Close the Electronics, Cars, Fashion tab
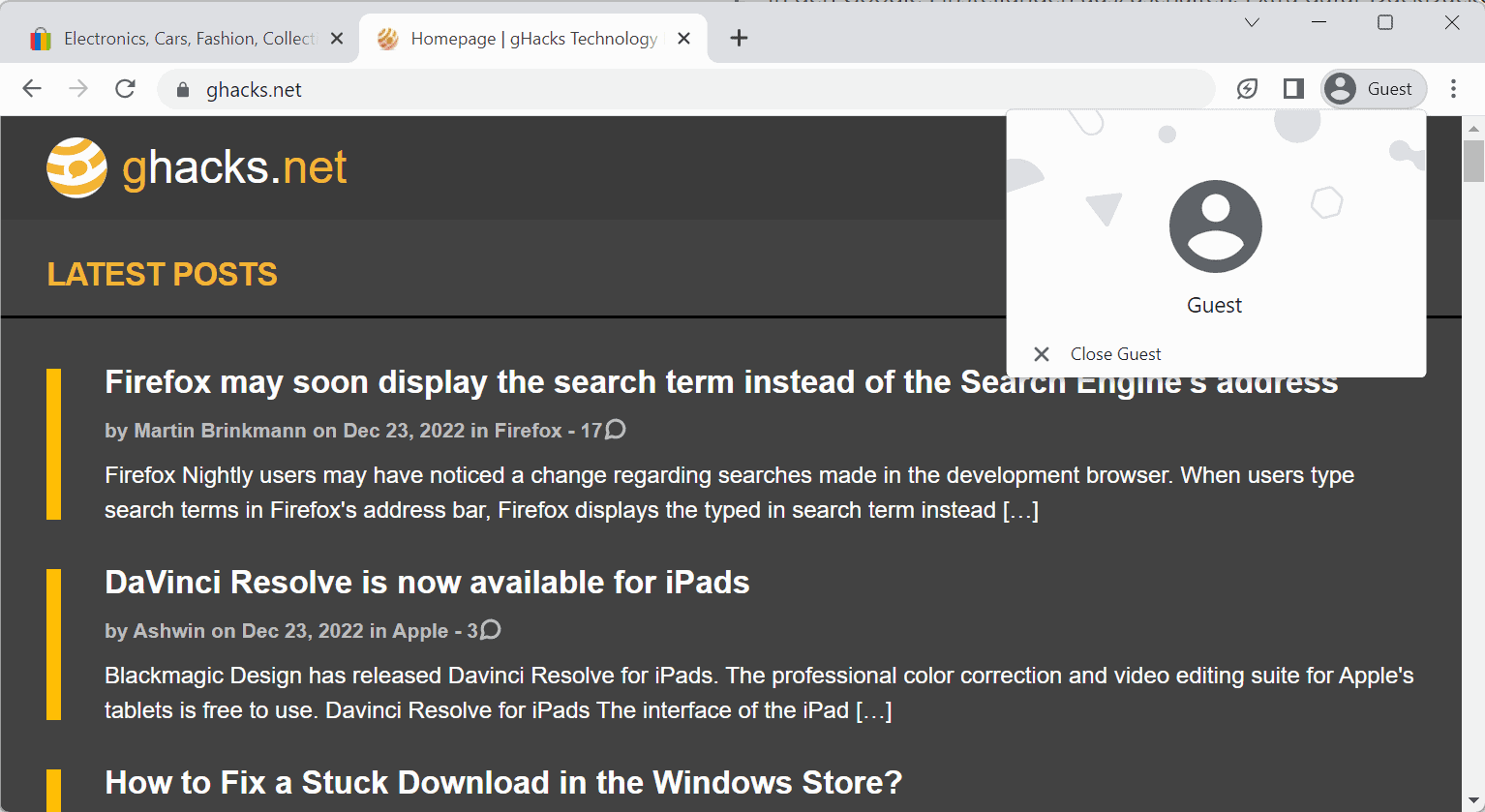This screenshot has width=1485, height=812. (x=337, y=39)
